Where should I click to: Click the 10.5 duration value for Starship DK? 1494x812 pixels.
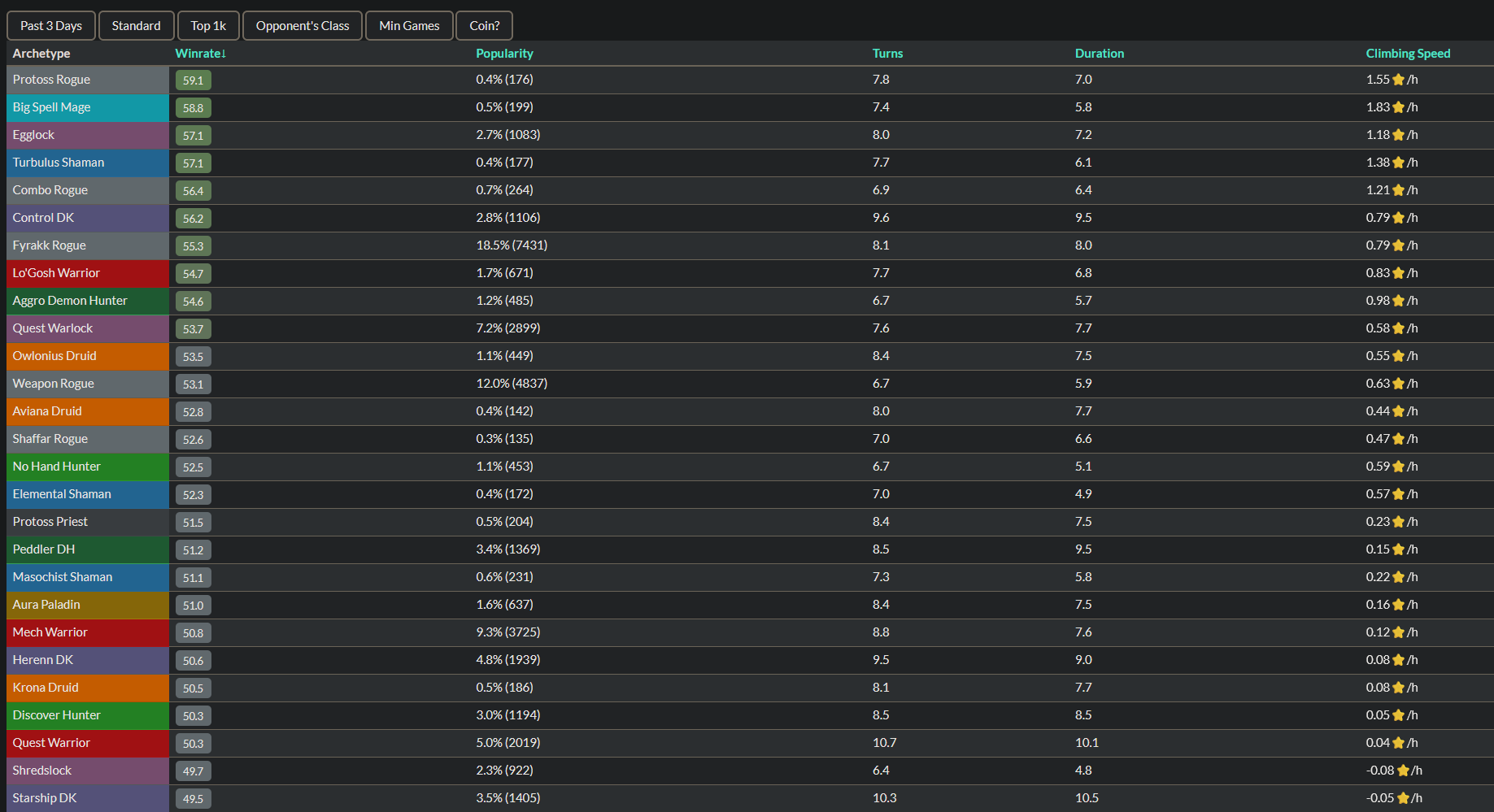[x=1087, y=798]
